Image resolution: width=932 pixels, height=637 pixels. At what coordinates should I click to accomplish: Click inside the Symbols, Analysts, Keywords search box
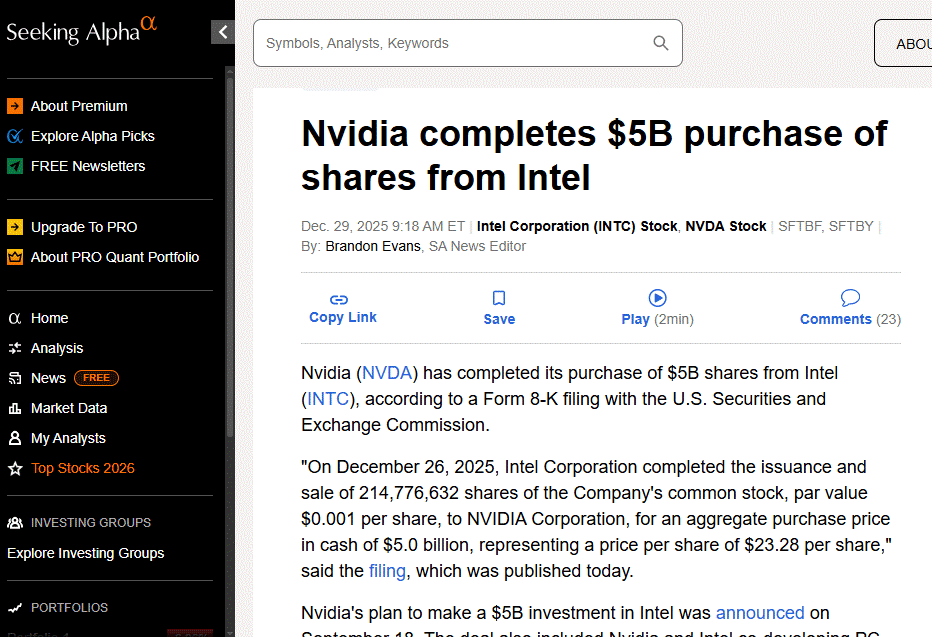coord(450,43)
